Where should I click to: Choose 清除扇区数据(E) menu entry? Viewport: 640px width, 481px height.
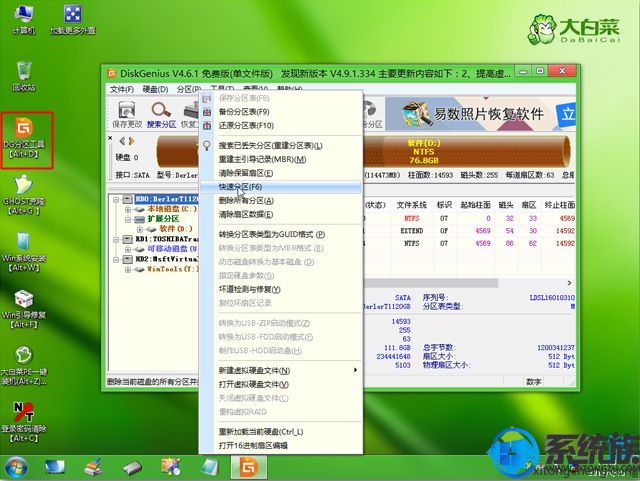tap(281, 215)
